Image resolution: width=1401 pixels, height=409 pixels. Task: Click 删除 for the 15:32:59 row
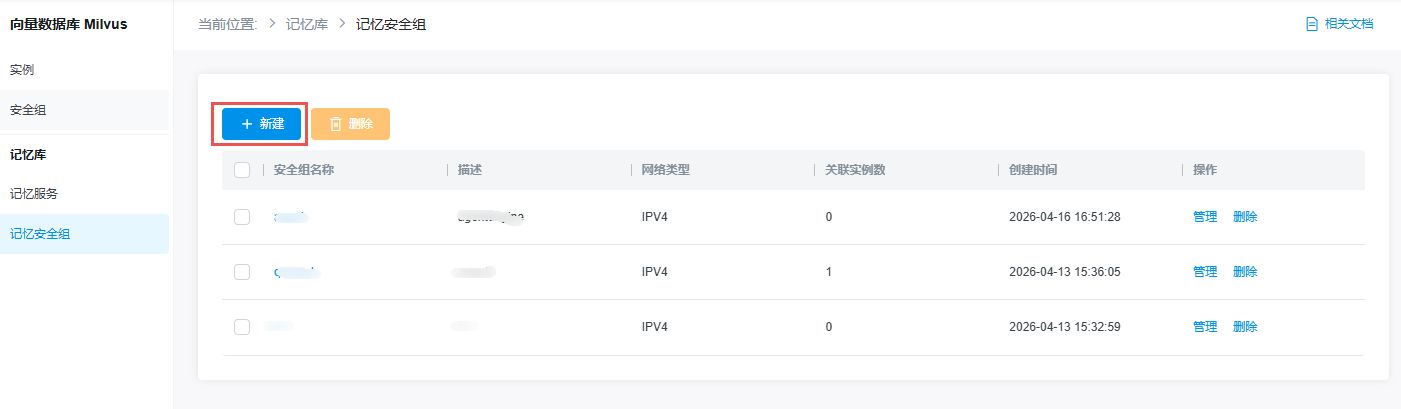[1245, 327]
